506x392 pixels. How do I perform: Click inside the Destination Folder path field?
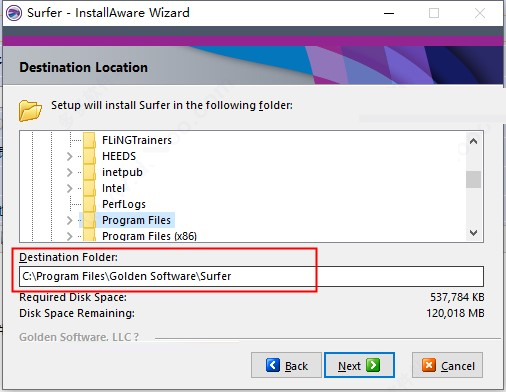point(251,276)
